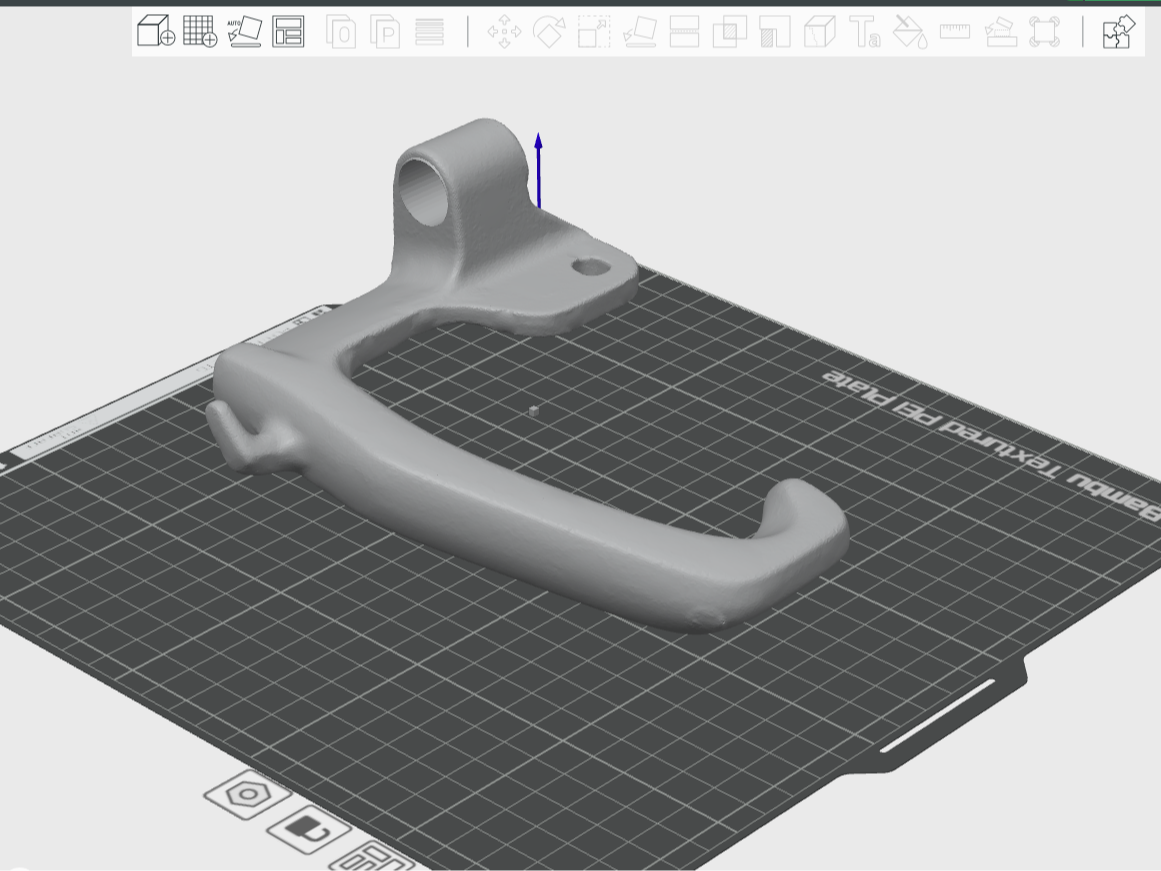Image resolution: width=1161 pixels, height=871 pixels.
Task: Open plate settings hexagon icon
Action: 247,795
